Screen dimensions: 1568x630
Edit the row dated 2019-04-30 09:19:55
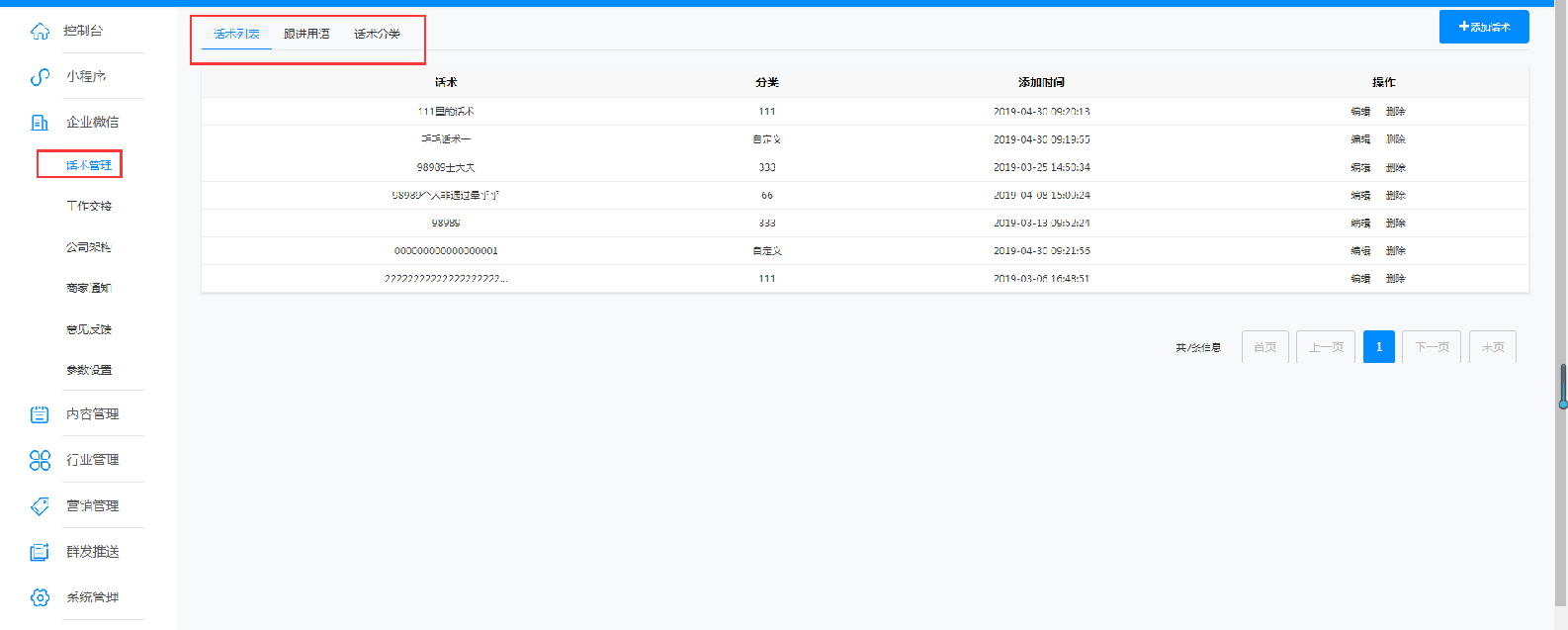[x=1360, y=139]
